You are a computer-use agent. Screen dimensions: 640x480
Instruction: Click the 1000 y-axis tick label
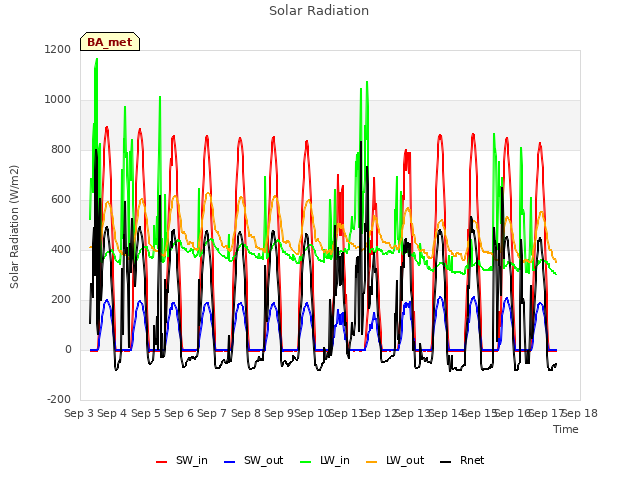58,100
